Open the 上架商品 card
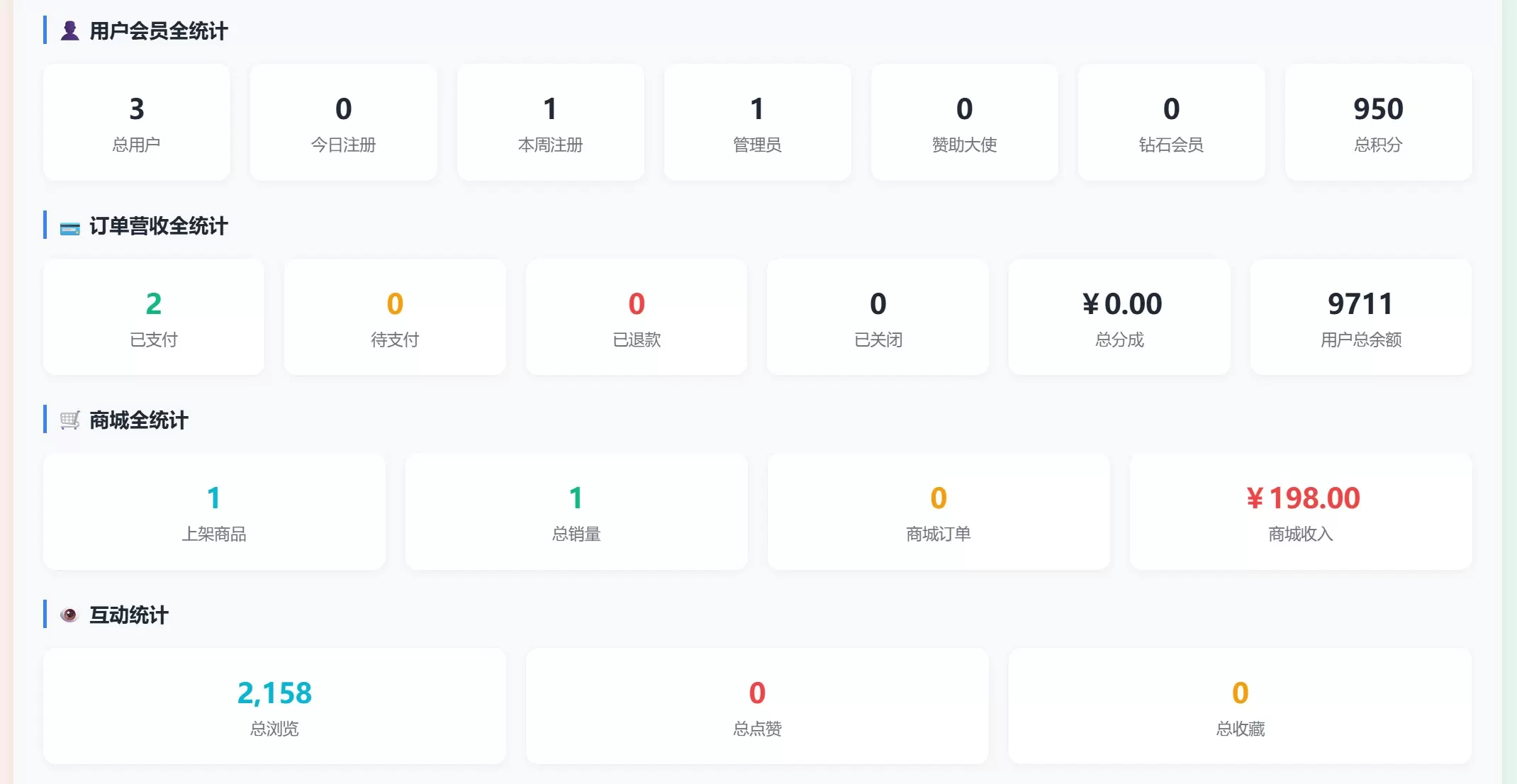Screen dimensions: 1517x784 coord(214,511)
